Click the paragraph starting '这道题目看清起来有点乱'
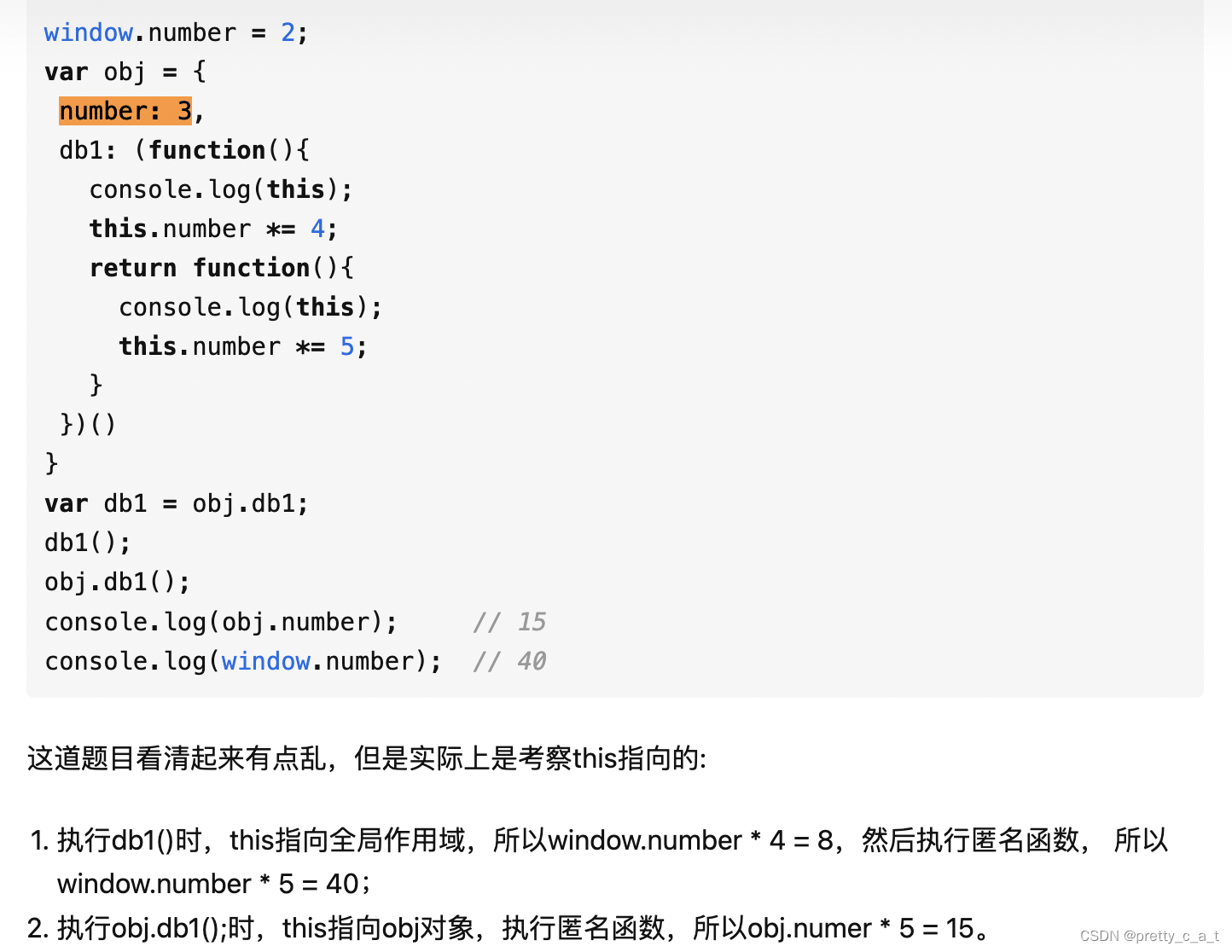Image resolution: width=1232 pixels, height=952 pixels. pos(367,758)
